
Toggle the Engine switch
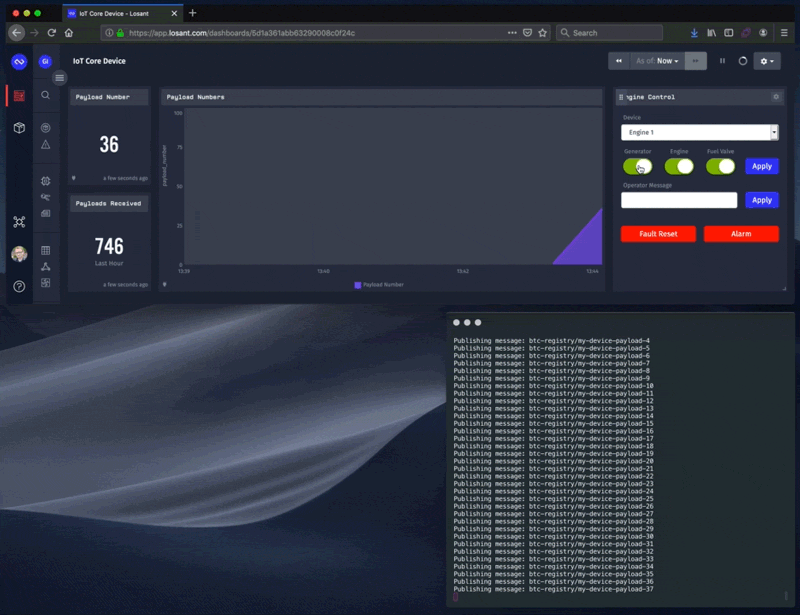pos(679,166)
